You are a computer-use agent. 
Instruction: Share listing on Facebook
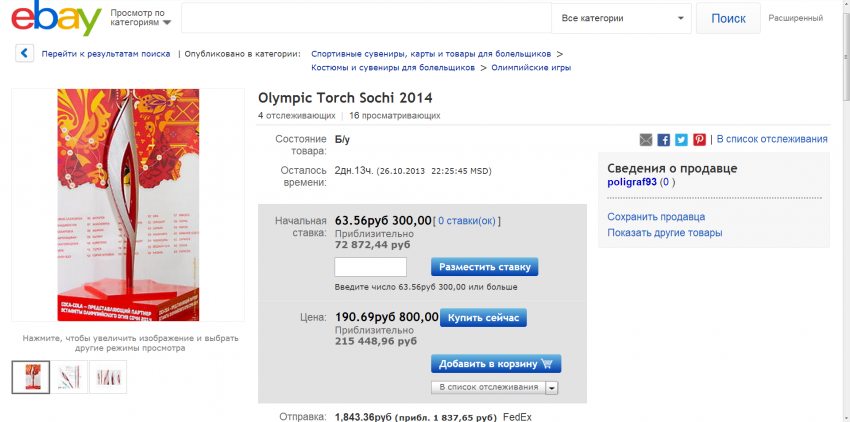click(x=664, y=140)
